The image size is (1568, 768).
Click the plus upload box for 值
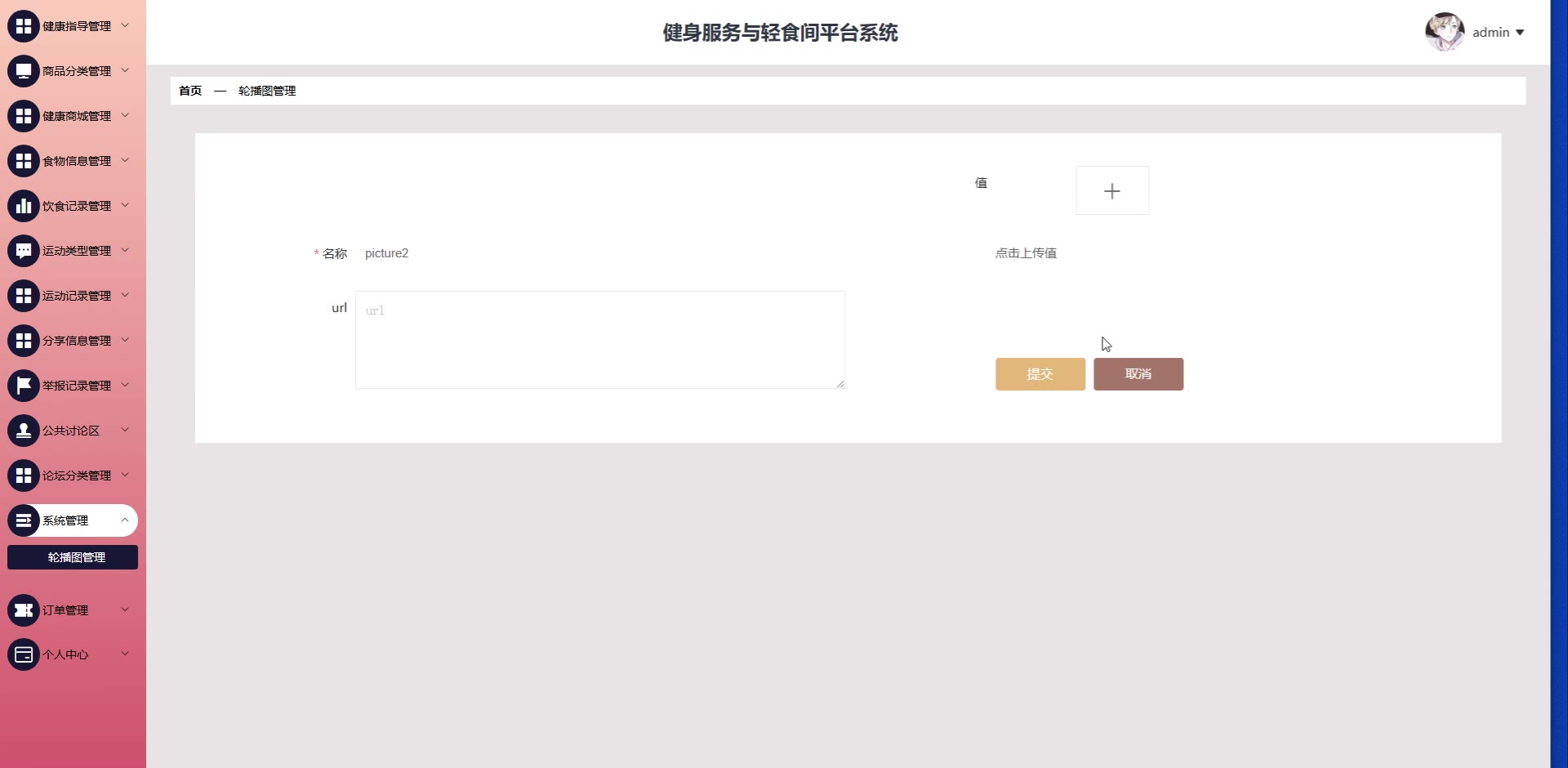[x=1112, y=190]
